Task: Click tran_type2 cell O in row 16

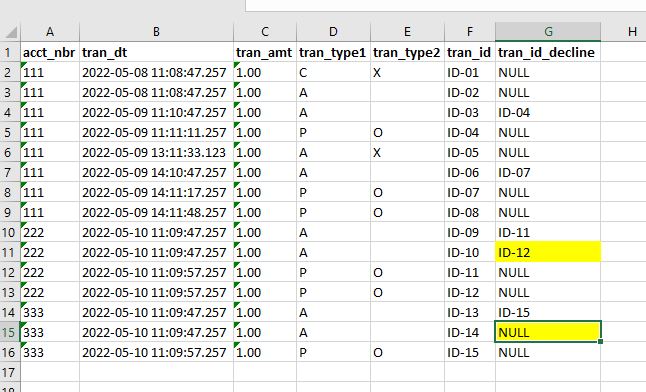Action: coord(407,352)
